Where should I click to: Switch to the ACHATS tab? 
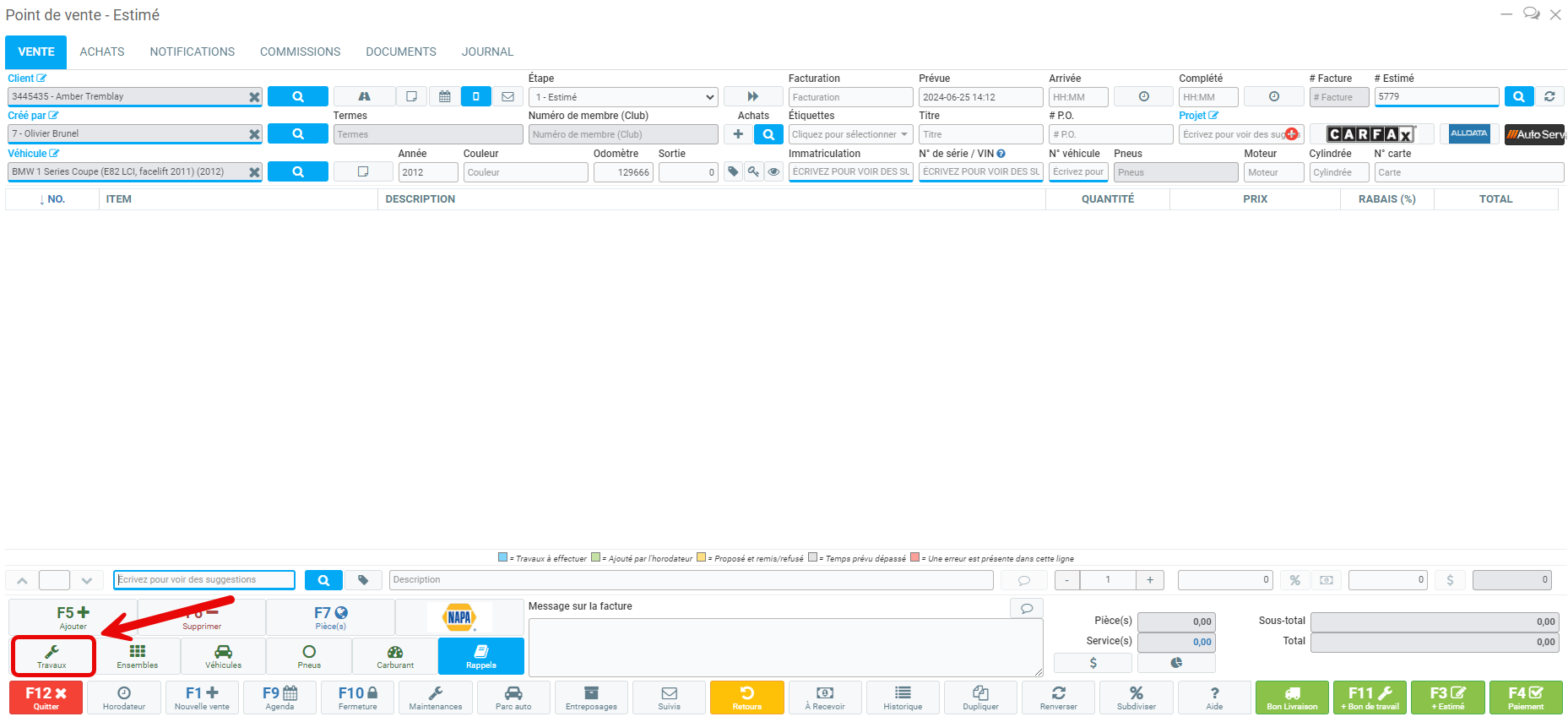coord(102,52)
